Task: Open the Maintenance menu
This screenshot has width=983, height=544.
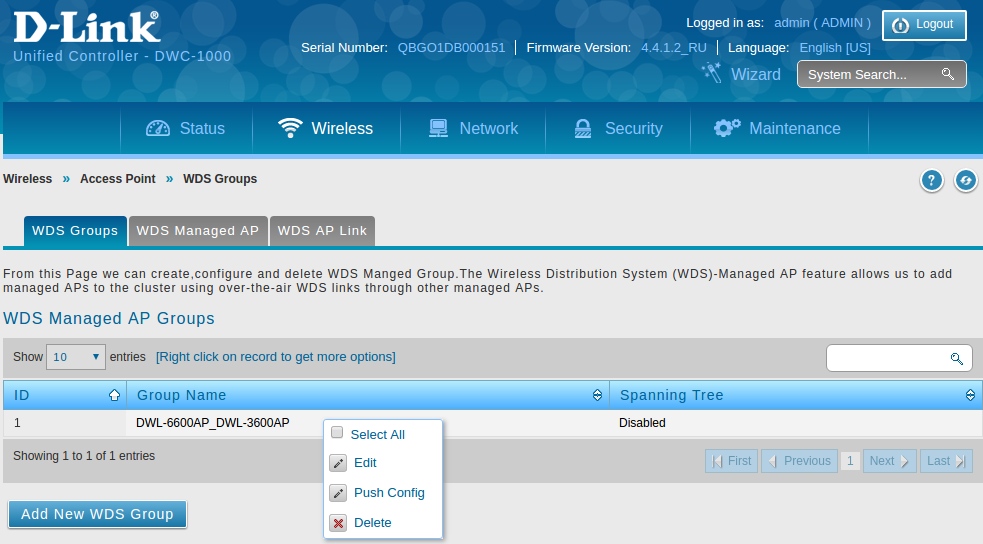Action: (777, 128)
